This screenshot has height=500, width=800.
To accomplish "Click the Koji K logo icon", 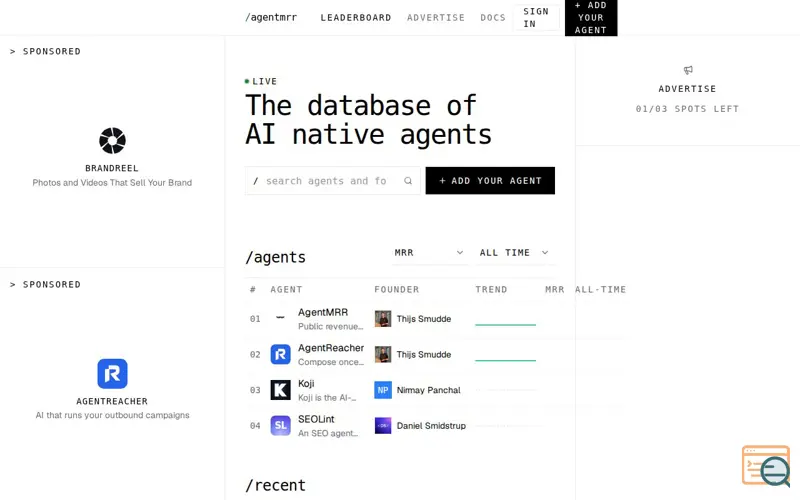I will click(280, 390).
